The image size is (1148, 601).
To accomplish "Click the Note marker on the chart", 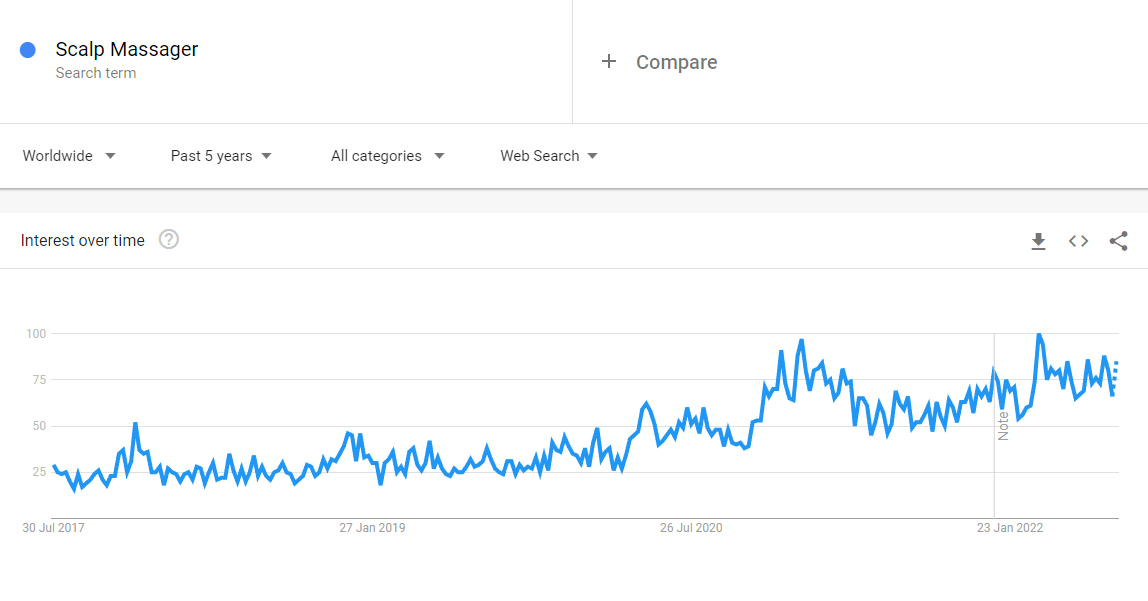I will (1003, 425).
